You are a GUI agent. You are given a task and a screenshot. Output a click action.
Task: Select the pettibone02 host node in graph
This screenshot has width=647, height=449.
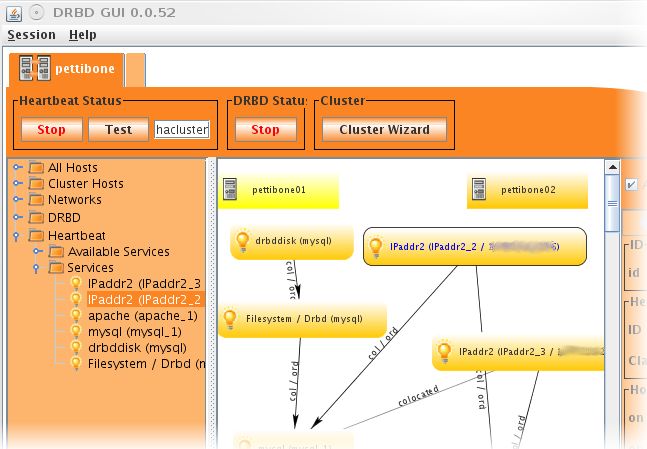(527, 190)
